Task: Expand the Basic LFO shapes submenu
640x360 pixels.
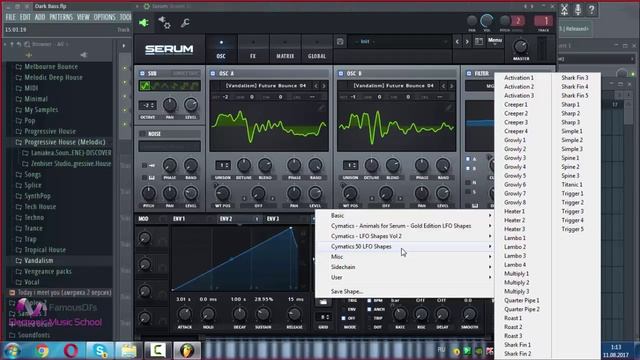Action: pyautogui.click(x=404, y=216)
